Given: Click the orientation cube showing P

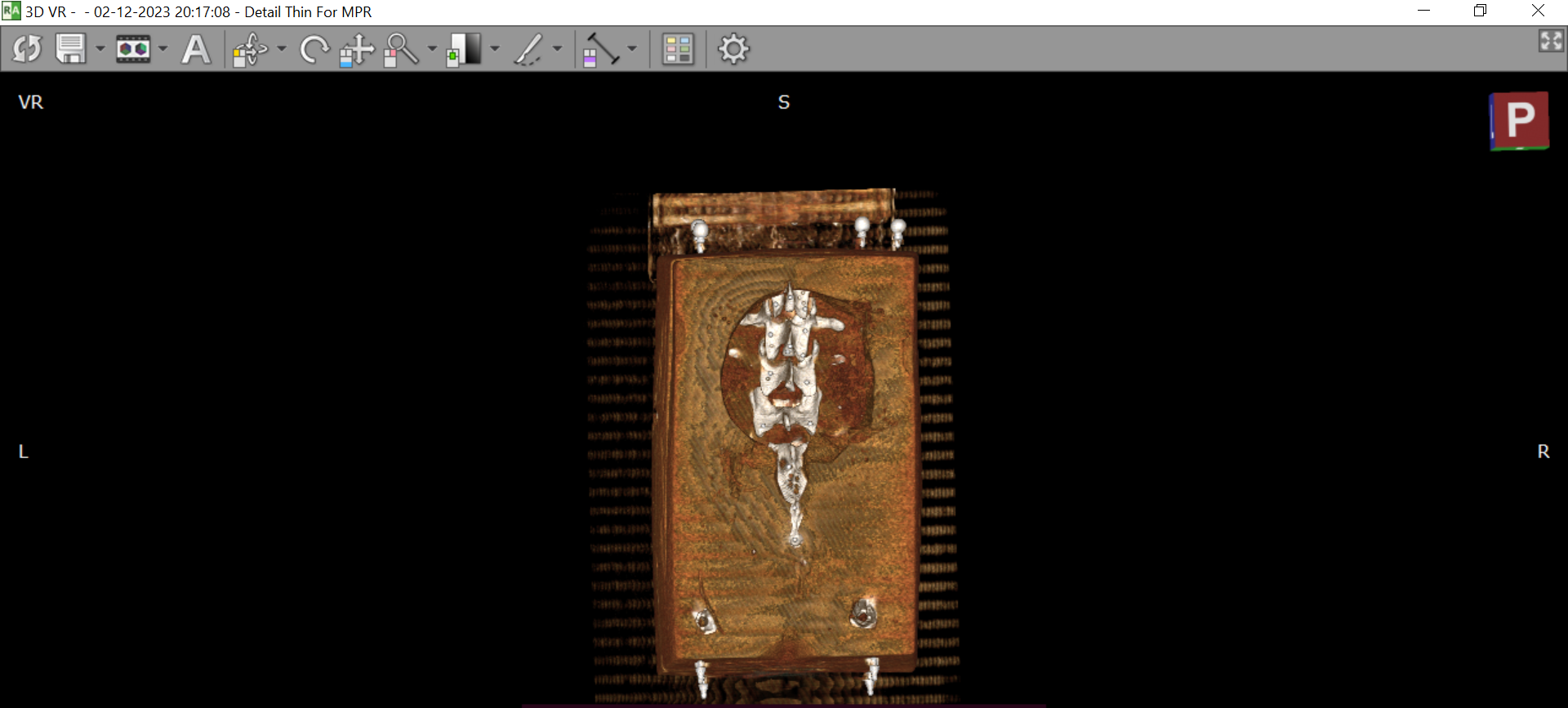Looking at the screenshot, I should click(x=1519, y=121).
